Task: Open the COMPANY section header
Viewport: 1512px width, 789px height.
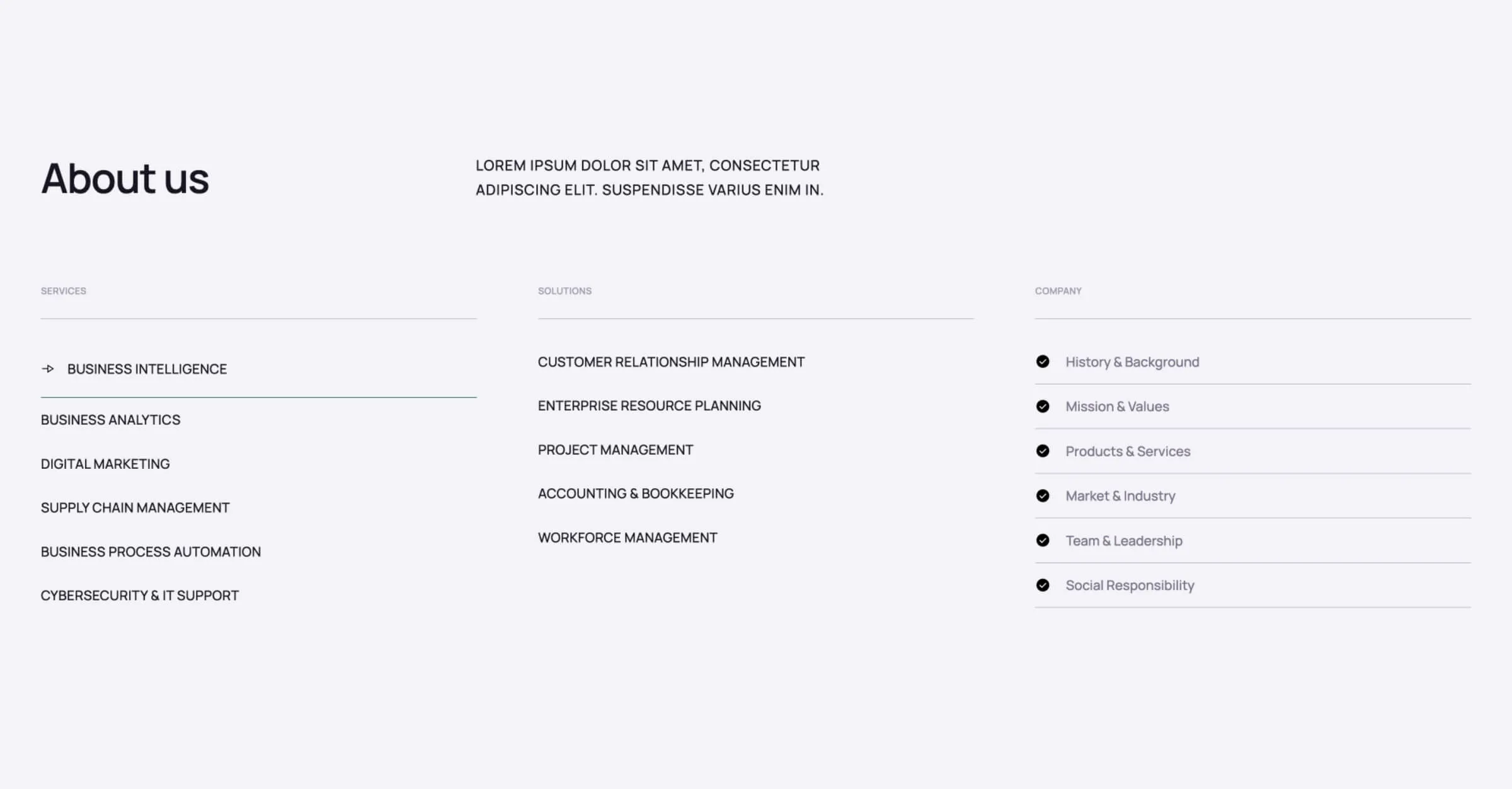Action: 1058,291
